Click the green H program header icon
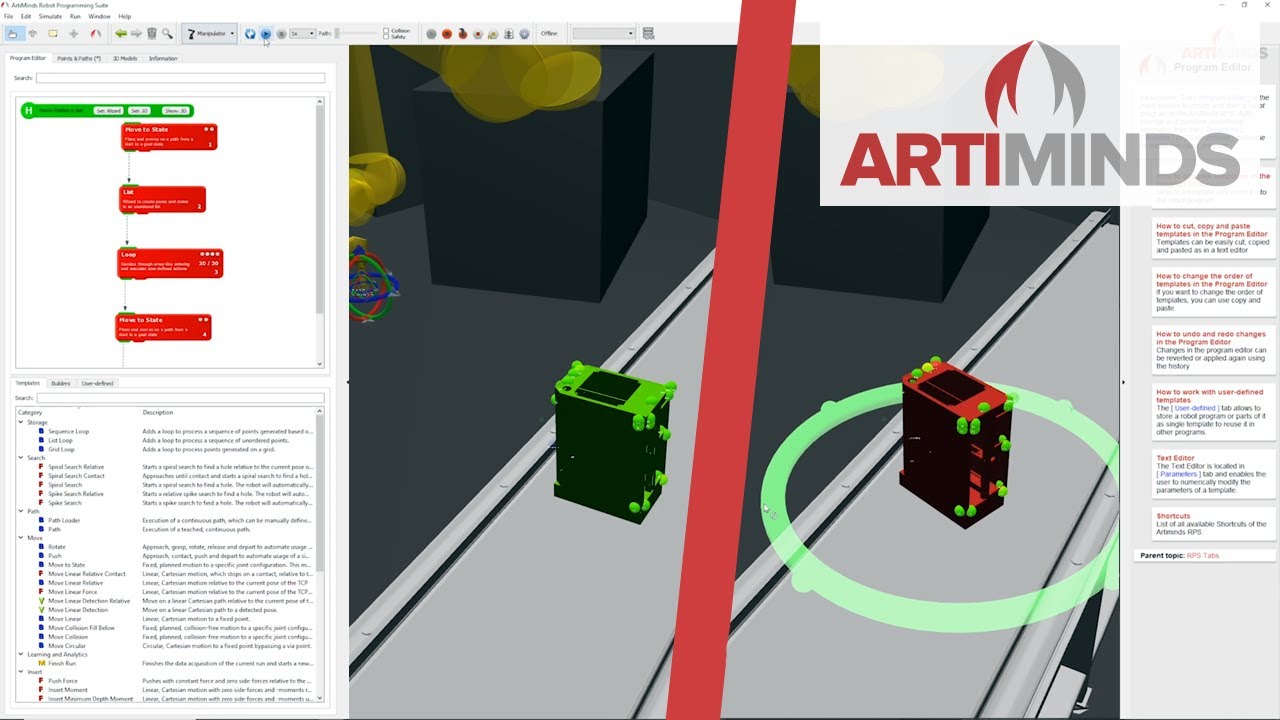 click(x=28, y=111)
